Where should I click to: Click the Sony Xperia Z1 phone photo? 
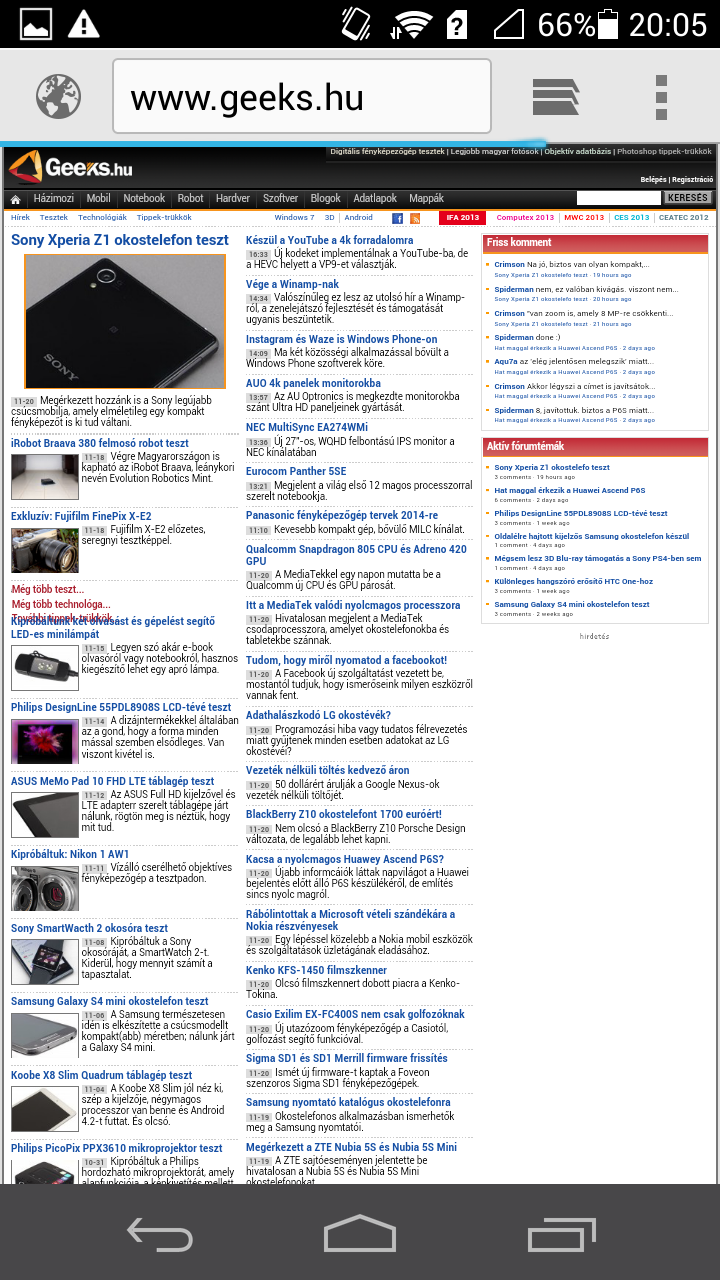coord(125,322)
